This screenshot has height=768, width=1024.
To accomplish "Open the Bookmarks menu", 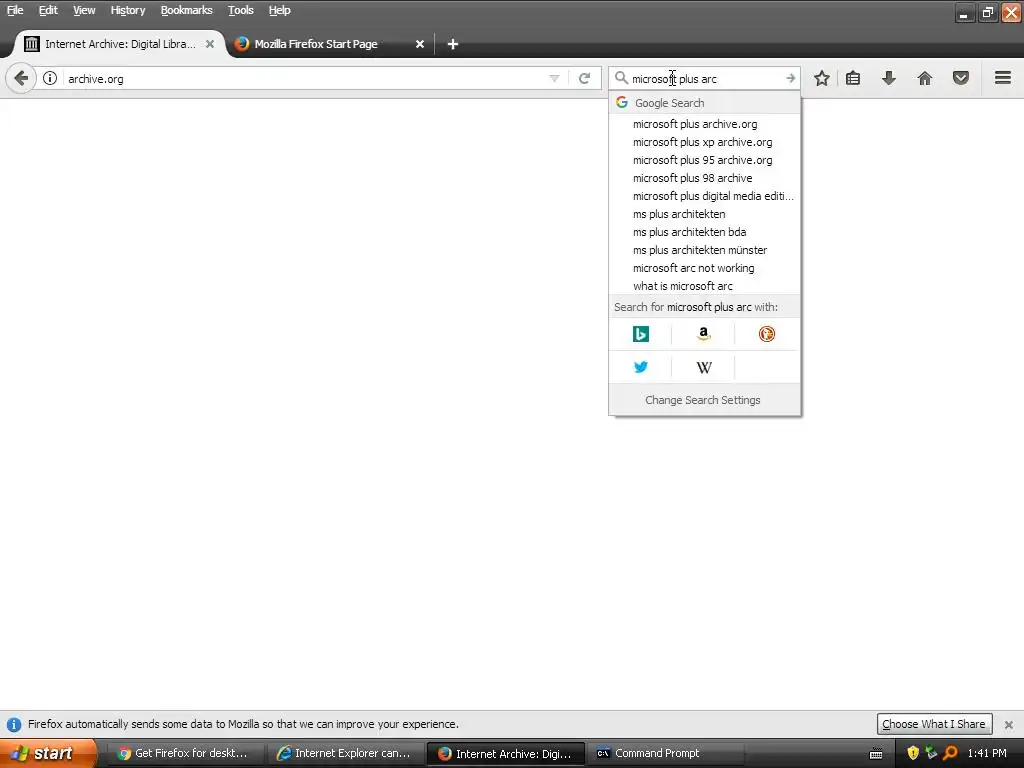I will [x=186, y=10].
